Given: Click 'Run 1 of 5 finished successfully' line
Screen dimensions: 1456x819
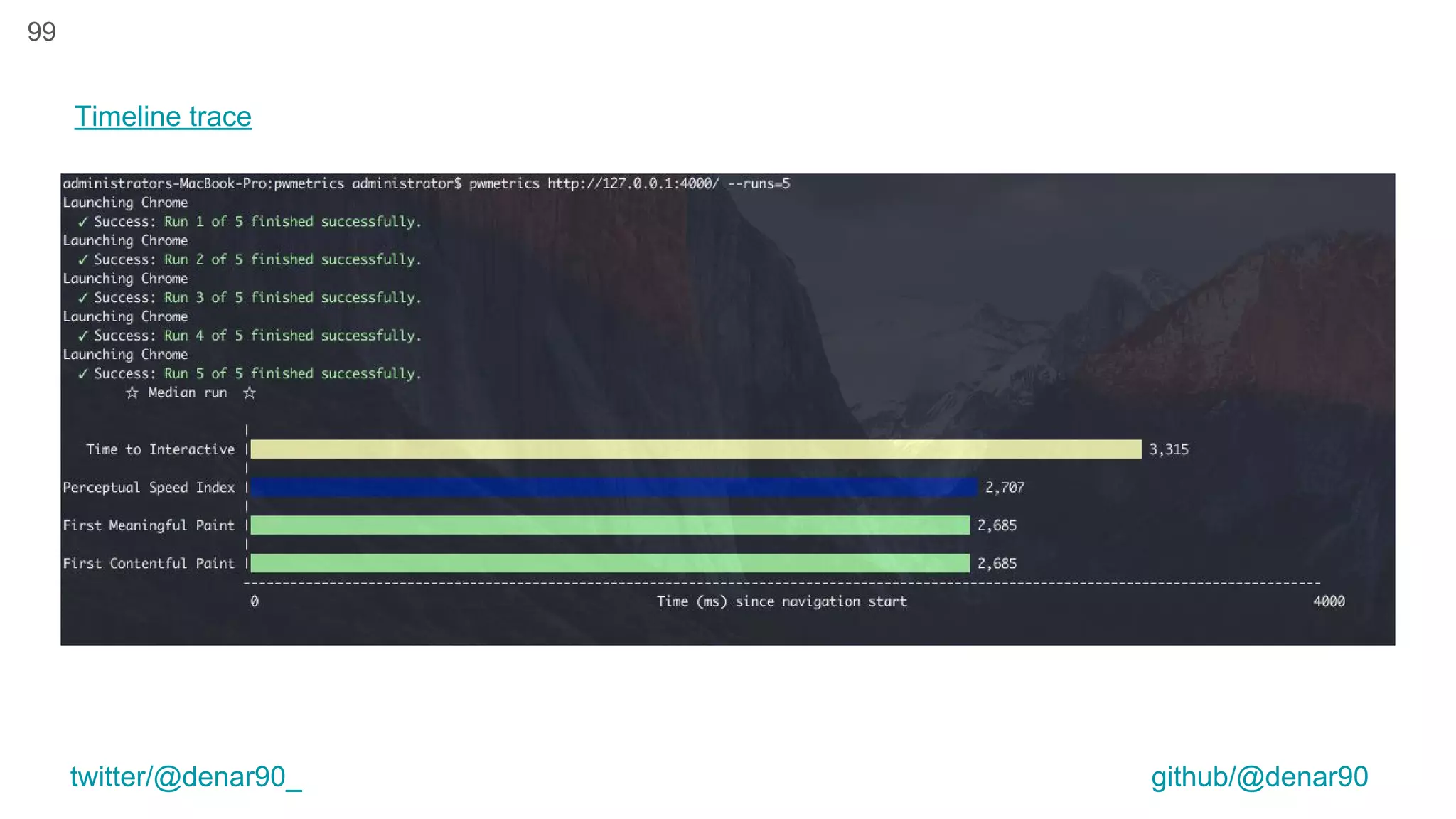Looking at the screenshot, I should pyautogui.click(x=292, y=222).
